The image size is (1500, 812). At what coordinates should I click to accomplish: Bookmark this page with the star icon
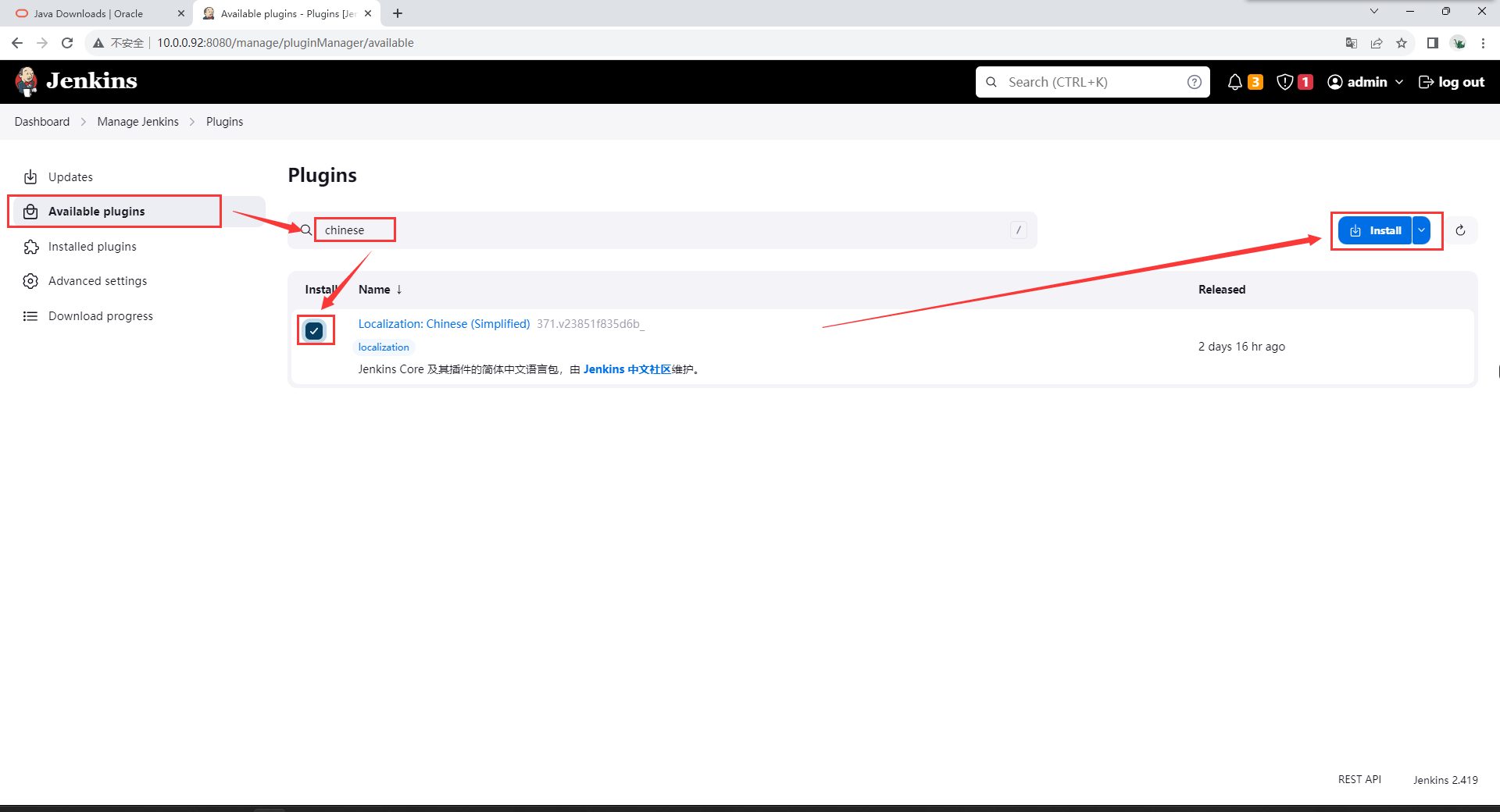coord(1402,43)
